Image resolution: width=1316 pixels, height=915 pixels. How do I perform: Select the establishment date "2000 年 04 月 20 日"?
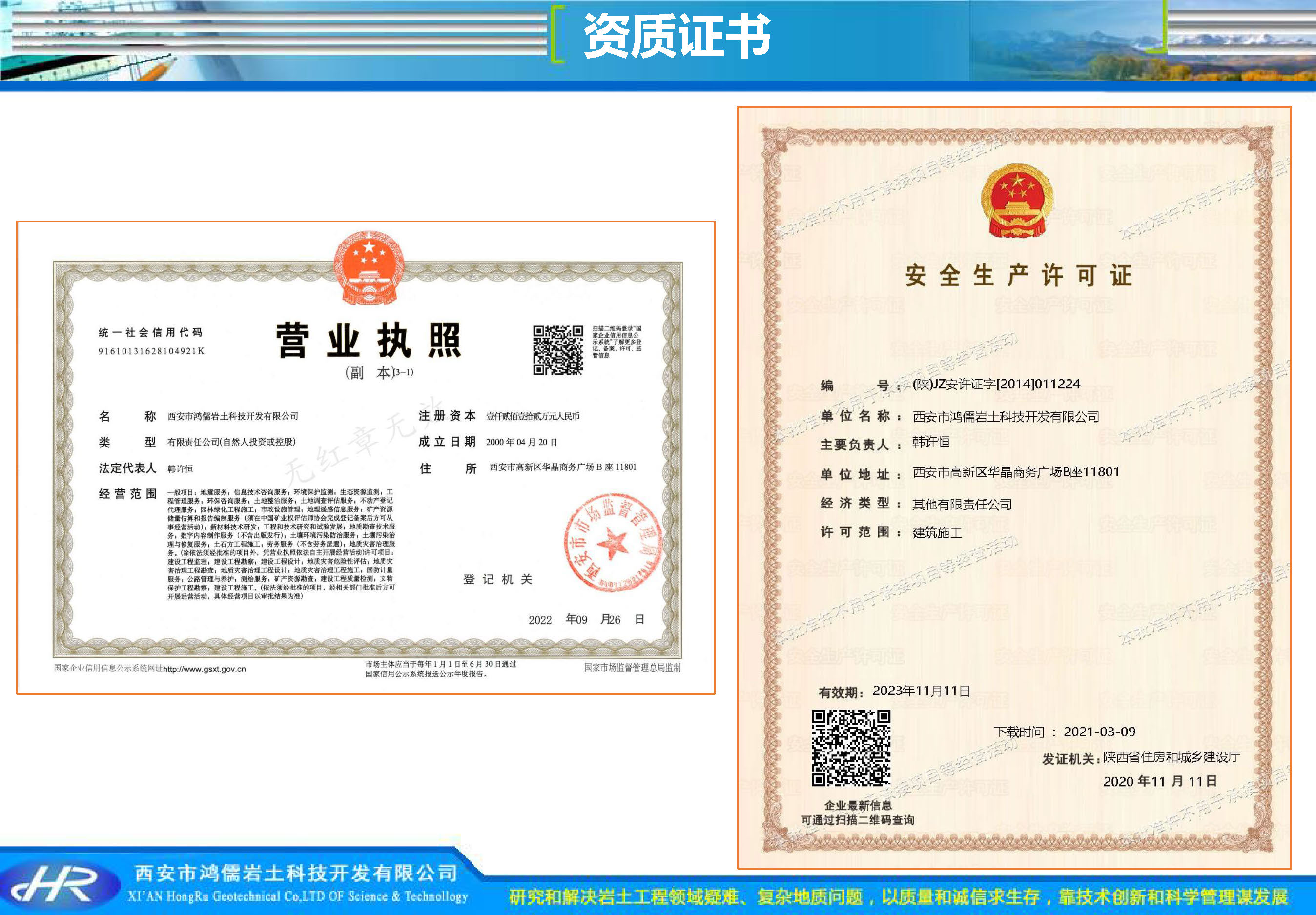click(522, 442)
